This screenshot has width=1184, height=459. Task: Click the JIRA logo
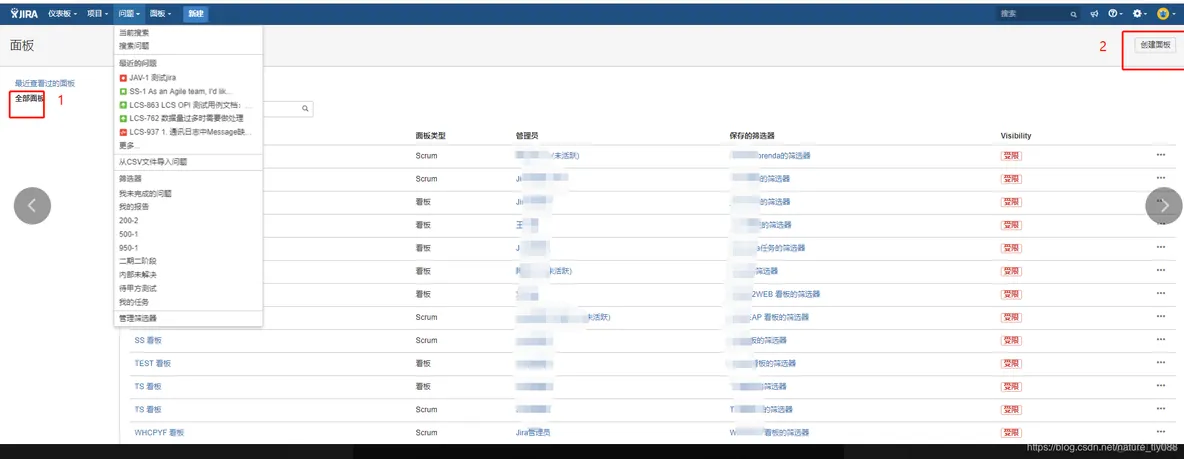click(x=24, y=14)
